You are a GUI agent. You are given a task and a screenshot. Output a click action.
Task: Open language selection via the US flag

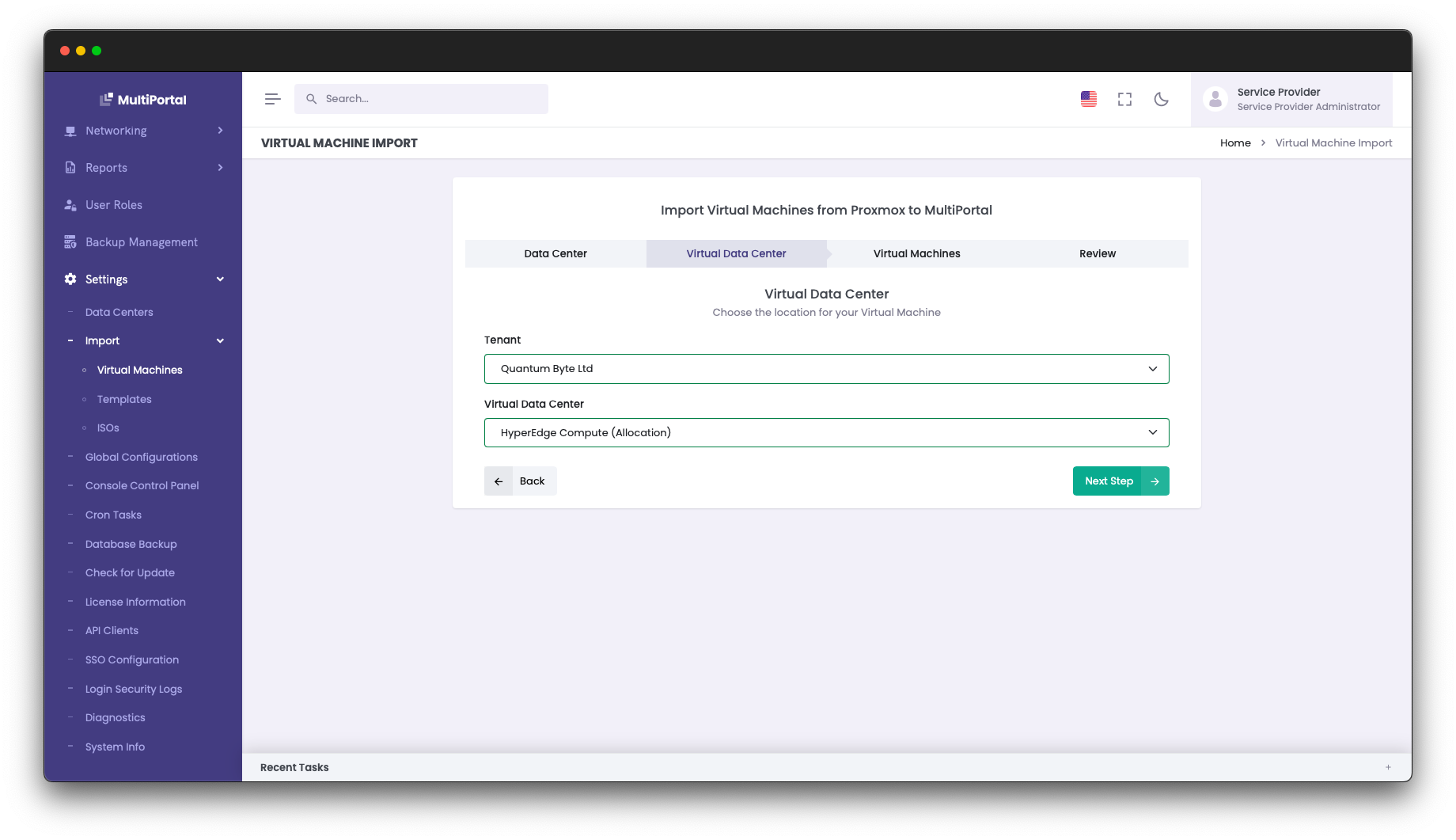(1088, 99)
